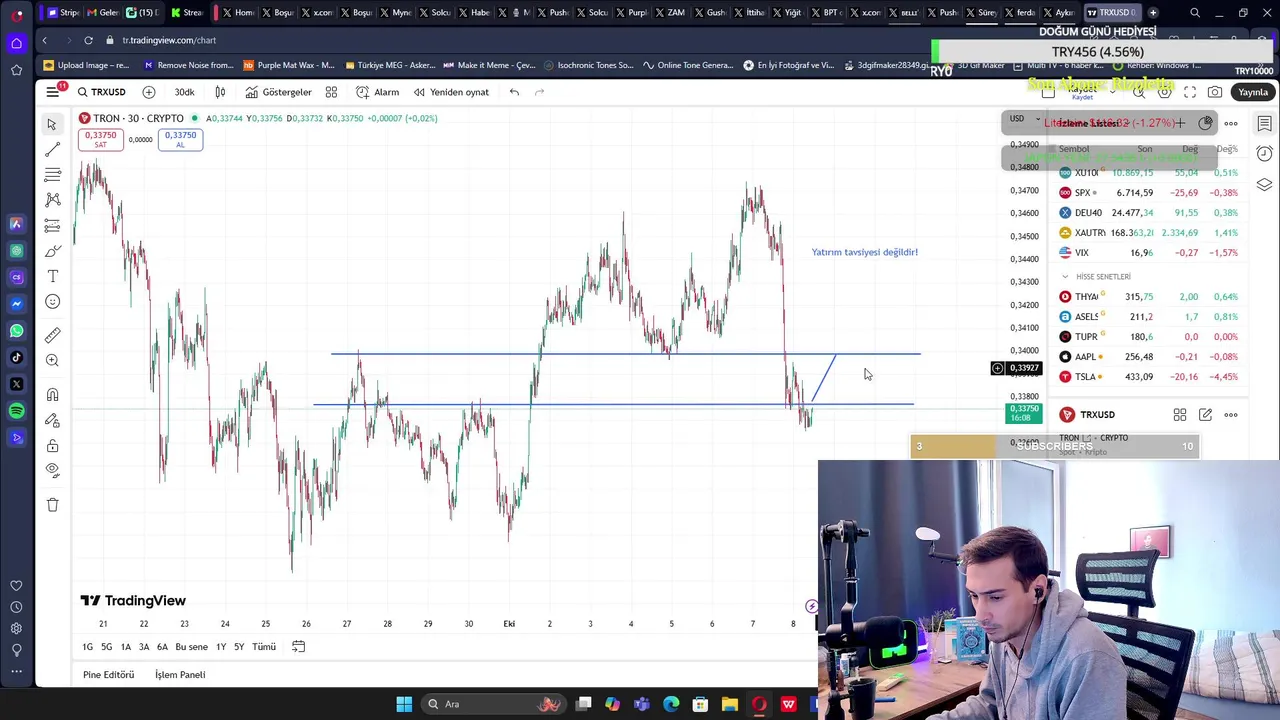Viewport: 1280px width, 720px height.
Task: Click the red SAT sell button
Action: pos(100,140)
